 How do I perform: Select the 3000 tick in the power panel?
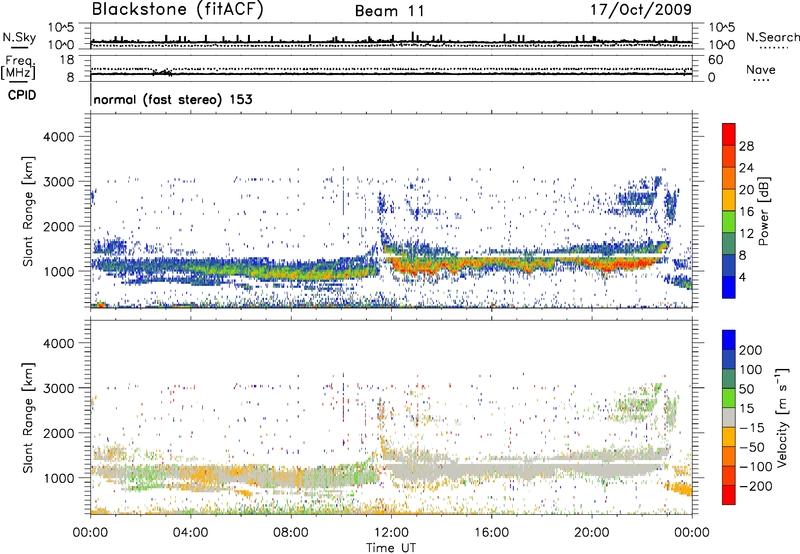(x=58, y=182)
